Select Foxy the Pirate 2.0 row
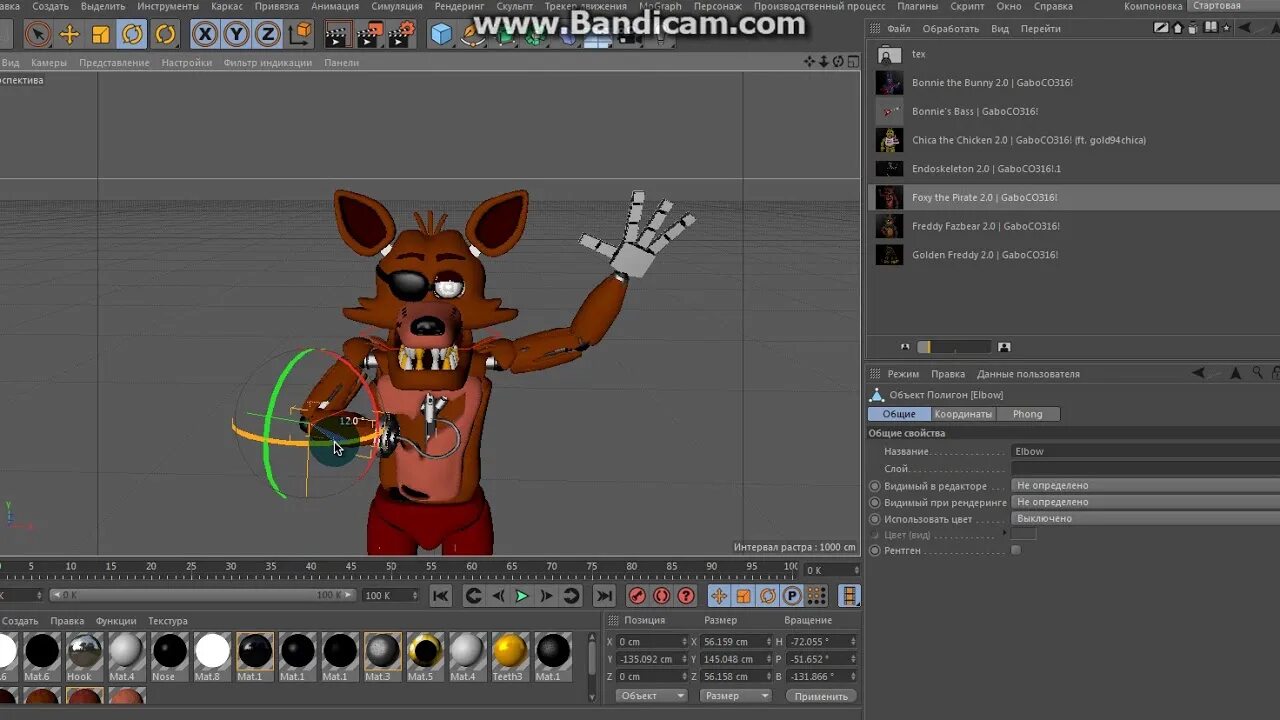This screenshot has width=1280, height=720. click(x=1072, y=197)
